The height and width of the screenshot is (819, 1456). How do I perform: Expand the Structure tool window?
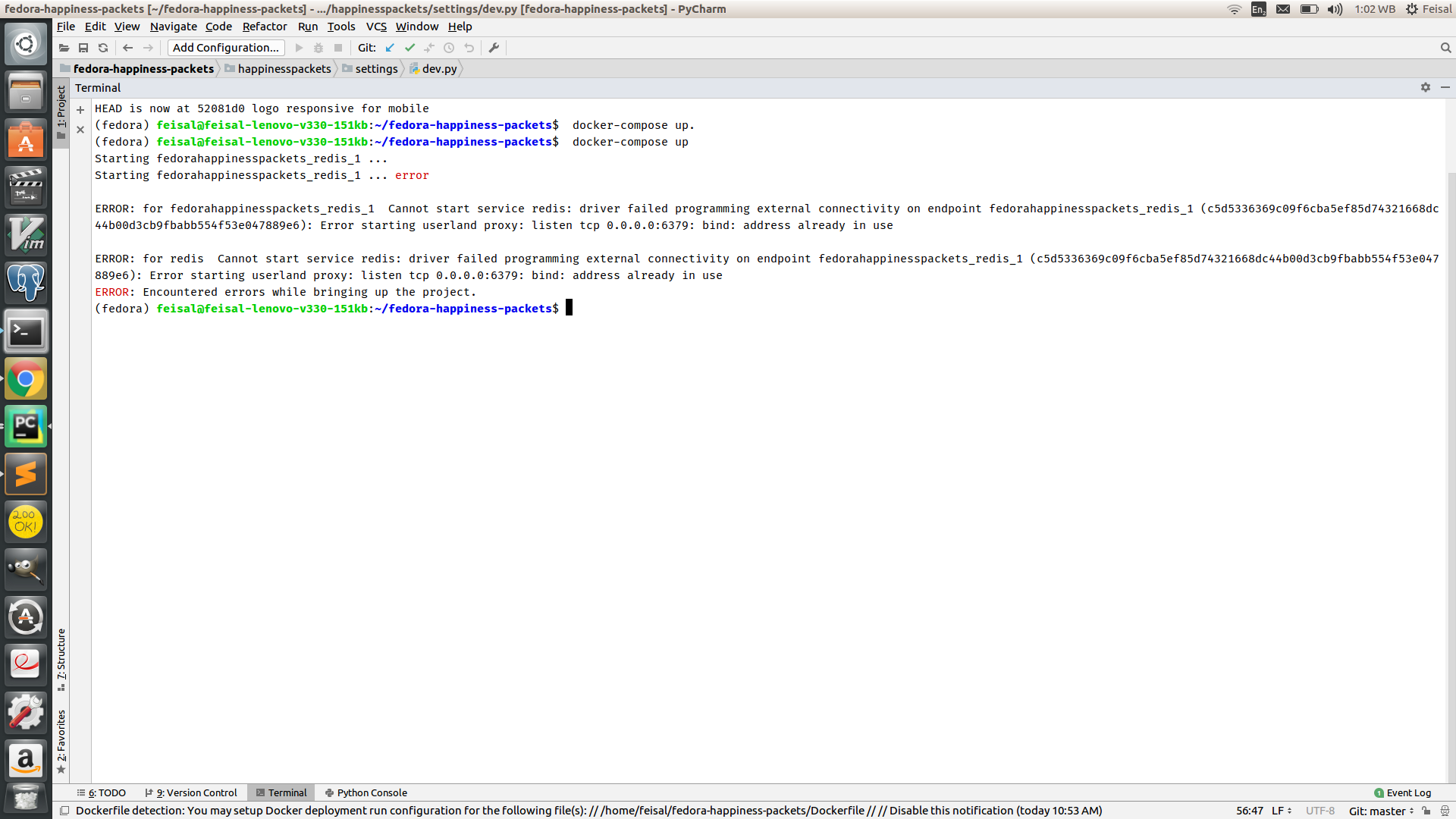pyautogui.click(x=61, y=659)
